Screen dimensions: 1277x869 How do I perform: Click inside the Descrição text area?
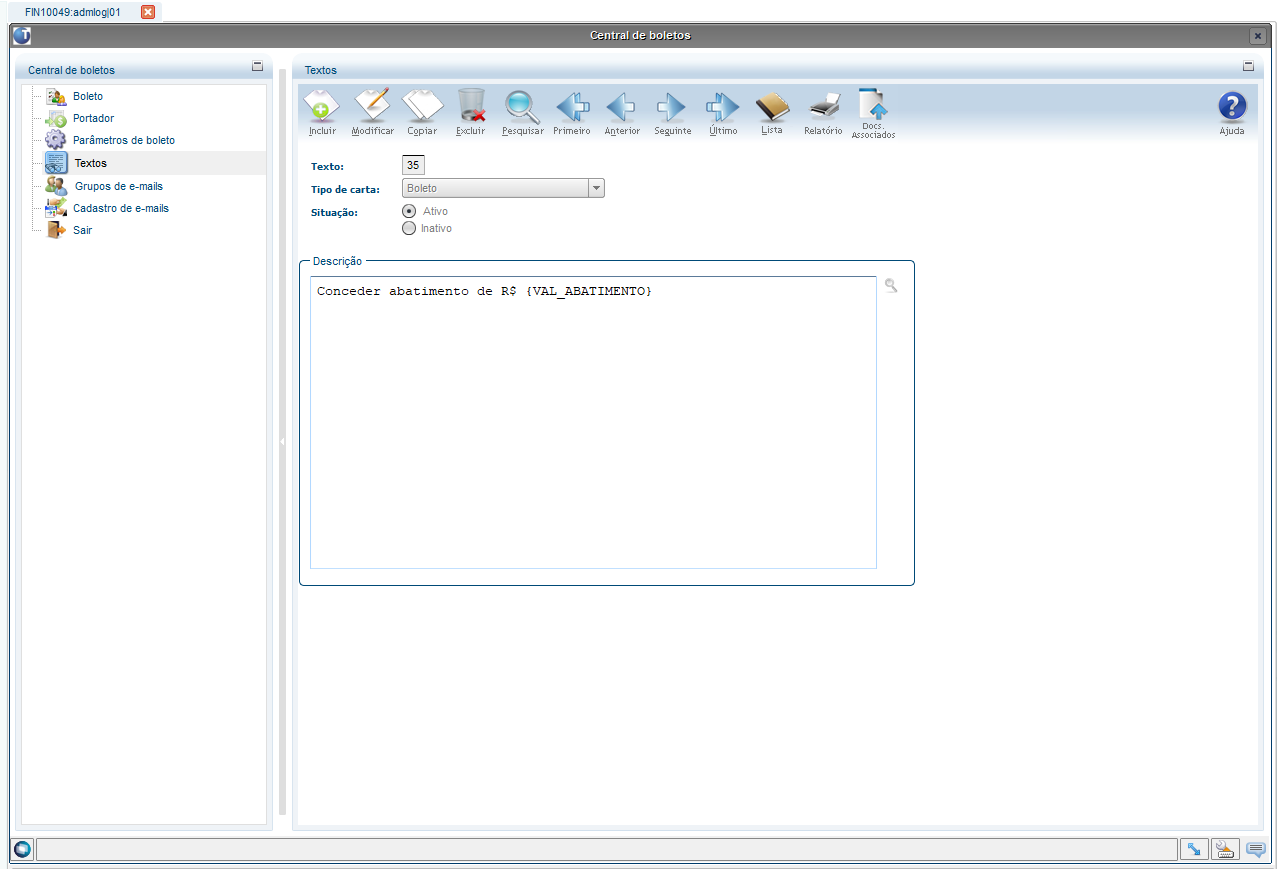point(593,422)
